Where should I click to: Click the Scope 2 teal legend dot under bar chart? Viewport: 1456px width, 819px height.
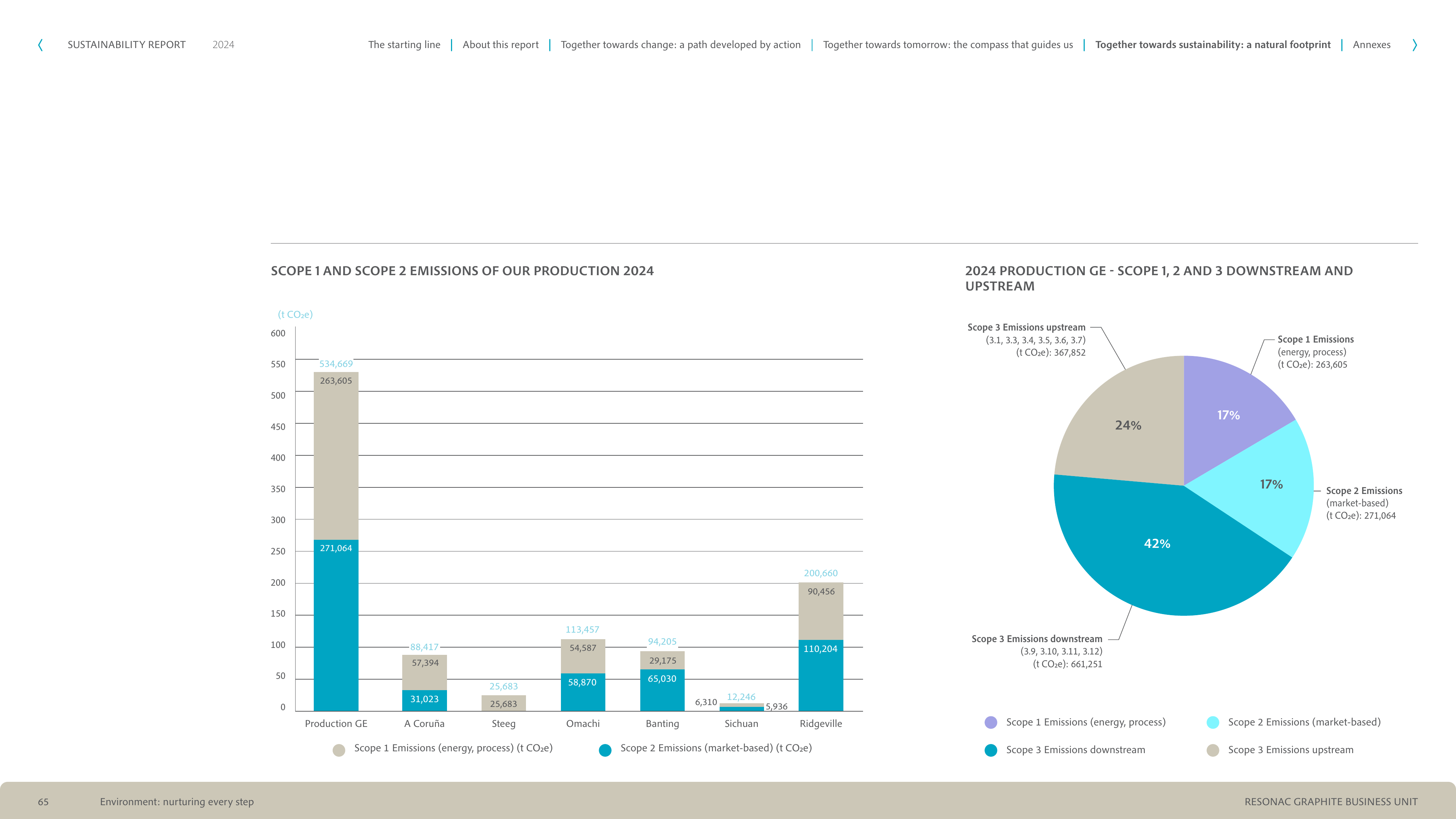click(x=605, y=750)
